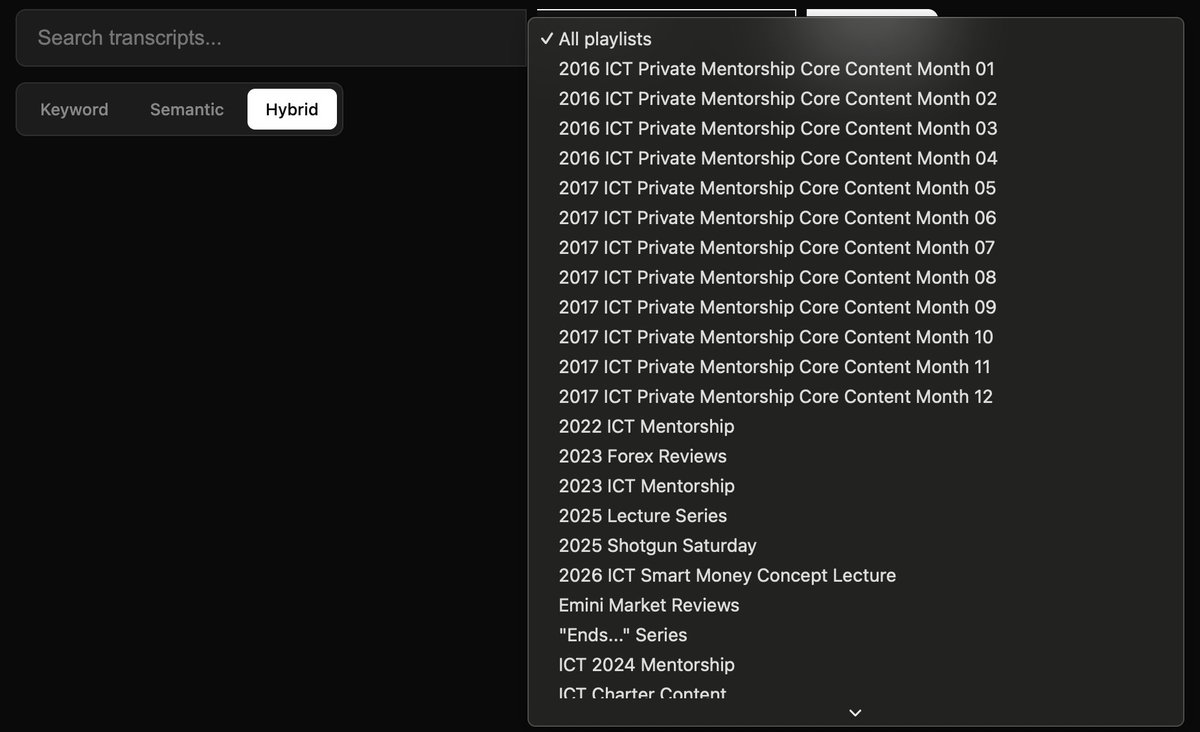
Task: Pick the 2023 ICT Mentorship playlist
Action: [855, 486]
